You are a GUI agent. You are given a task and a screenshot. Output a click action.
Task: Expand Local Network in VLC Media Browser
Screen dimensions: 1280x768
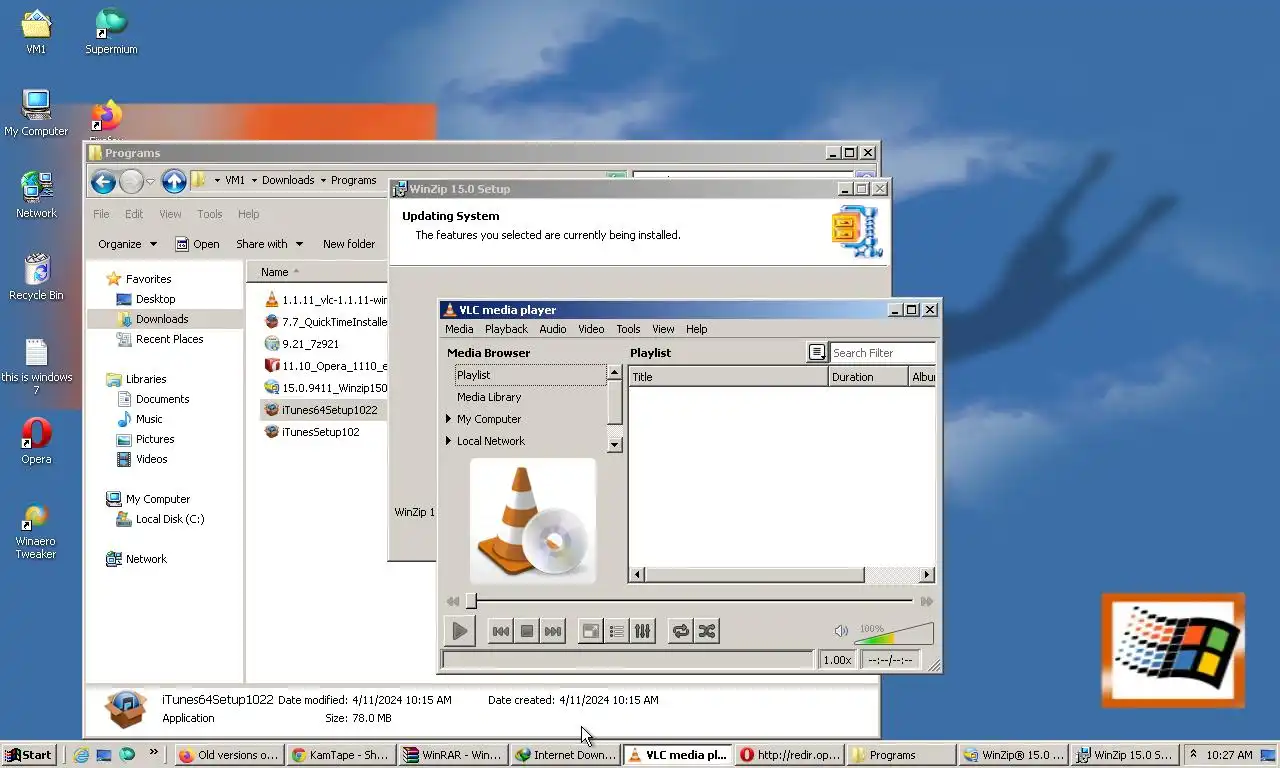448,441
